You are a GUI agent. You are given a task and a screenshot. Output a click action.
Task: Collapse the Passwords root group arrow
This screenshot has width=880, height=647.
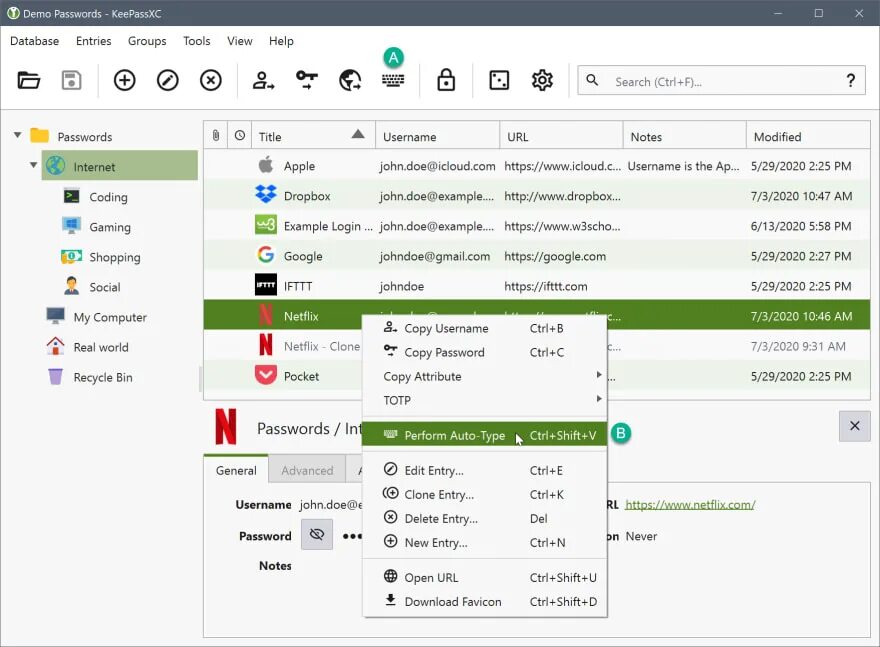(x=17, y=135)
